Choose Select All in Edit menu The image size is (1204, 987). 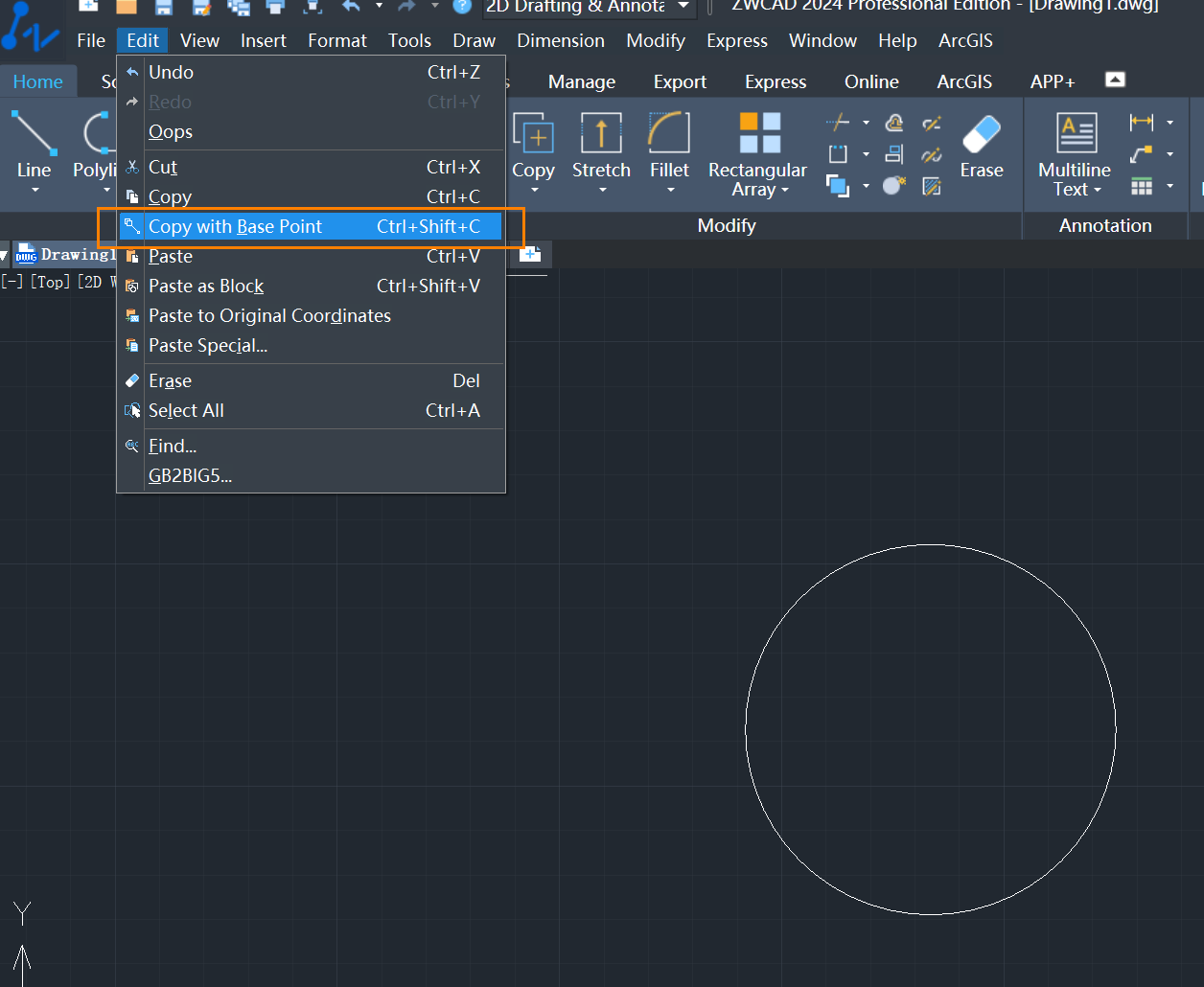311,410
